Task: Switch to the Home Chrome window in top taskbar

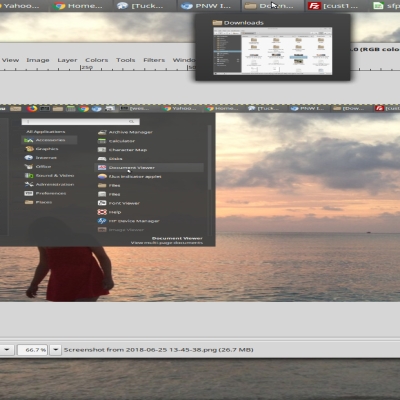Action: 78,6
